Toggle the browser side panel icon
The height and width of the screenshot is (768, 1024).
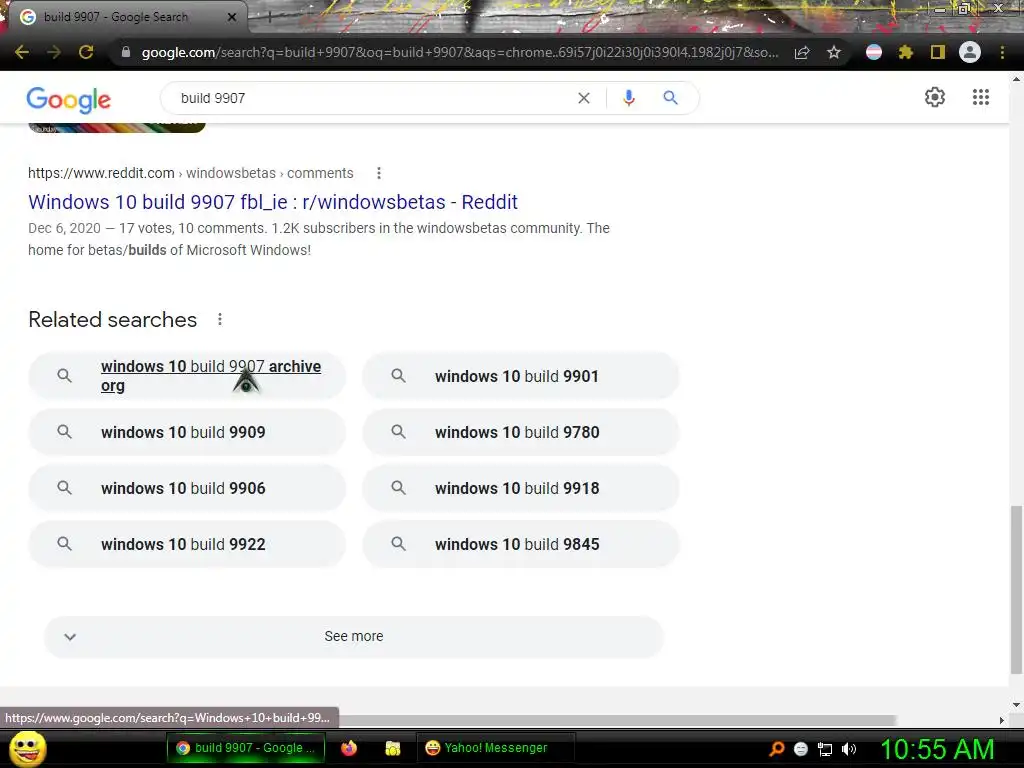click(x=938, y=52)
